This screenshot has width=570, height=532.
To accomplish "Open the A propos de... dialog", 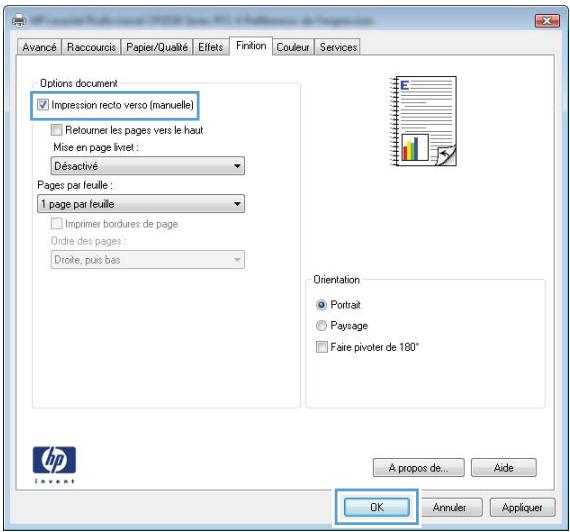I will coord(418,468).
